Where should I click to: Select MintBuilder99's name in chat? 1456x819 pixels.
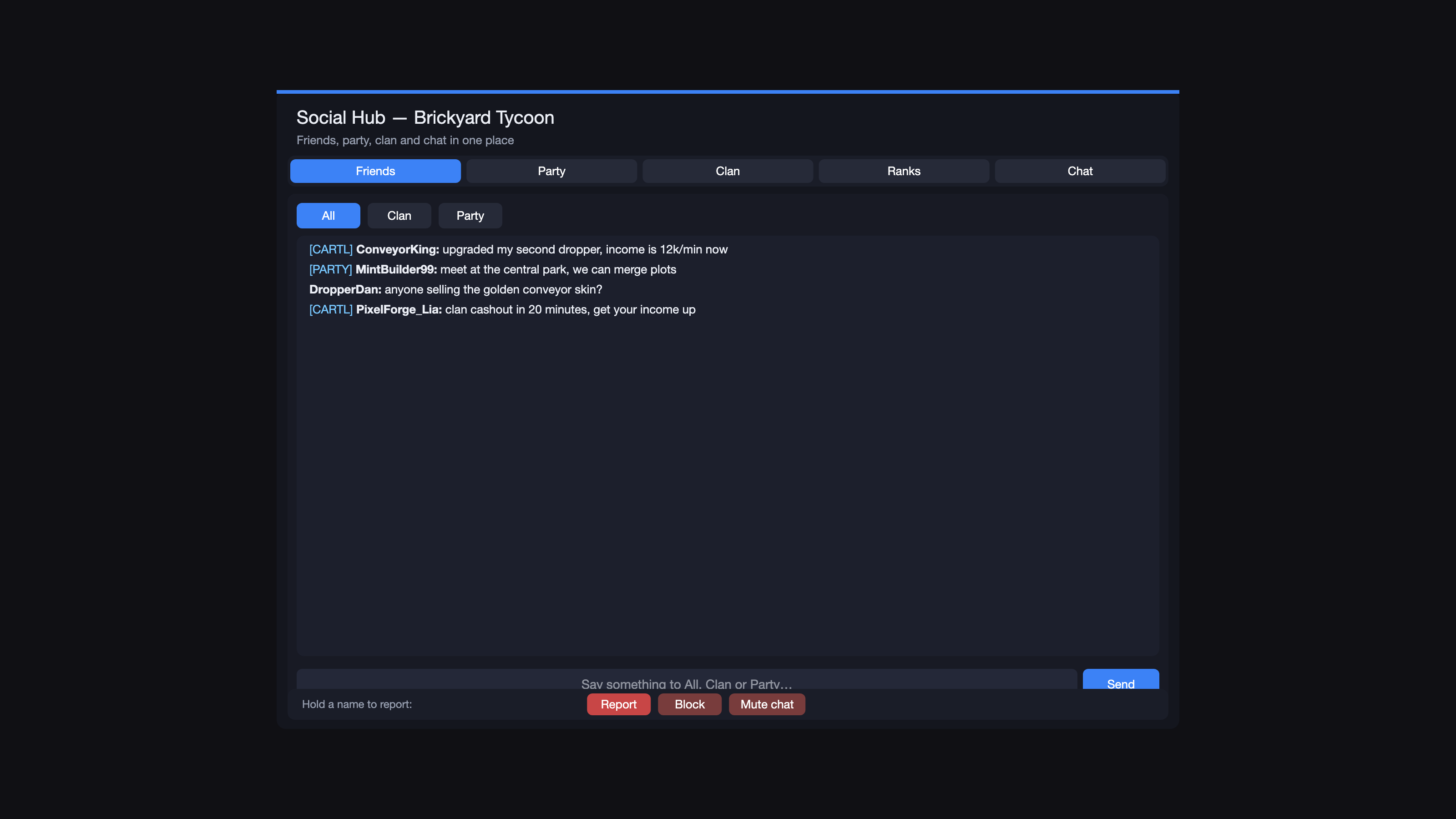(396, 270)
